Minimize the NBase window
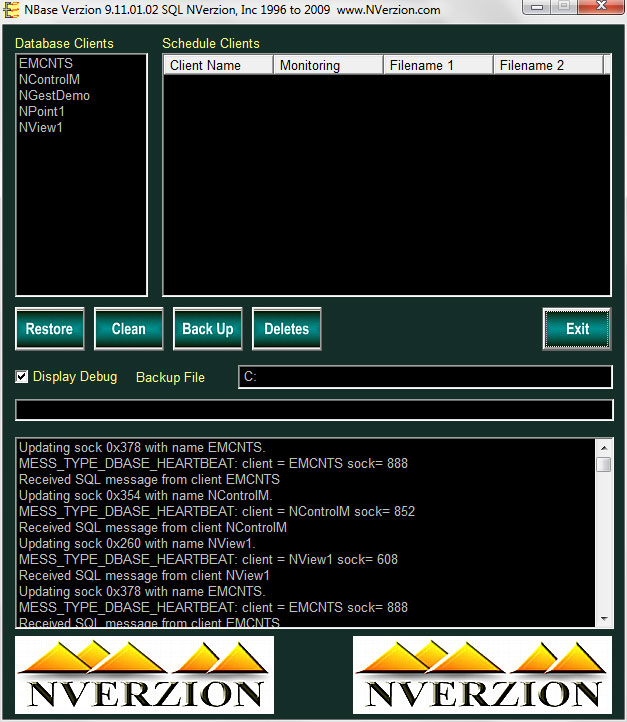Screen dimensions: 627x722 pos(537,6)
